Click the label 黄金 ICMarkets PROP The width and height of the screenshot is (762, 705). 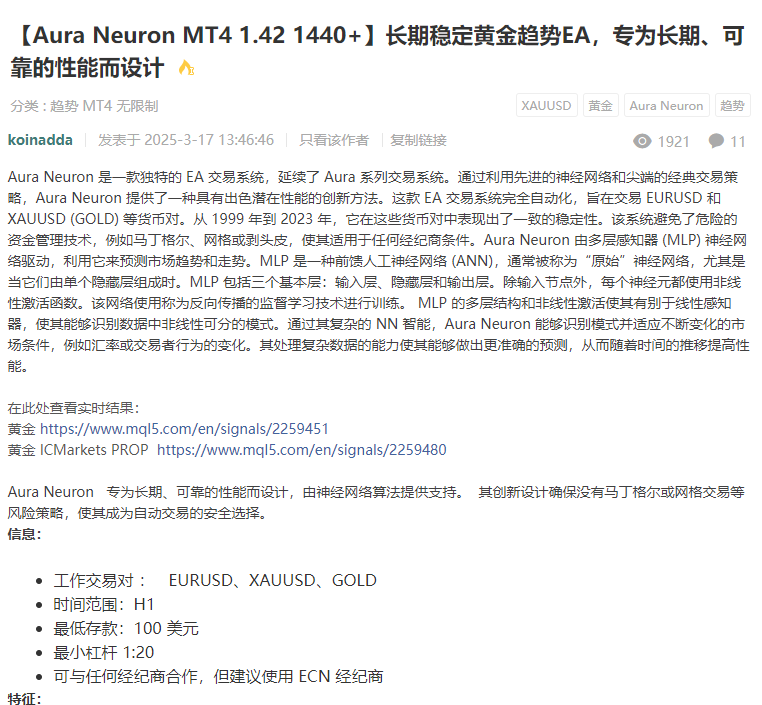coord(78,449)
